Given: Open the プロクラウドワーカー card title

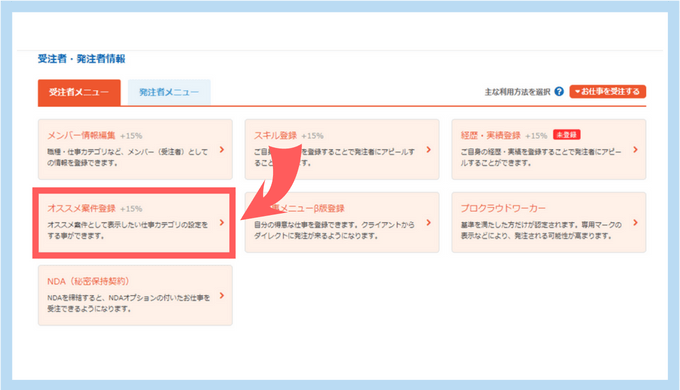Looking at the screenshot, I should [503, 208].
